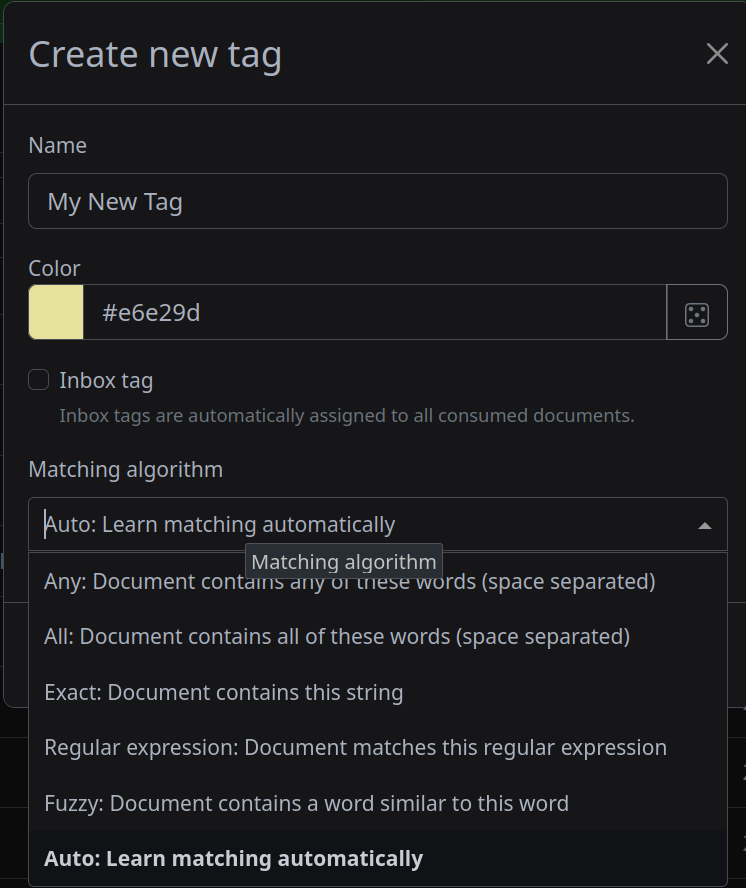Image resolution: width=746 pixels, height=888 pixels.
Task: Click the Inbox tags help description text
Action: (x=346, y=416)
